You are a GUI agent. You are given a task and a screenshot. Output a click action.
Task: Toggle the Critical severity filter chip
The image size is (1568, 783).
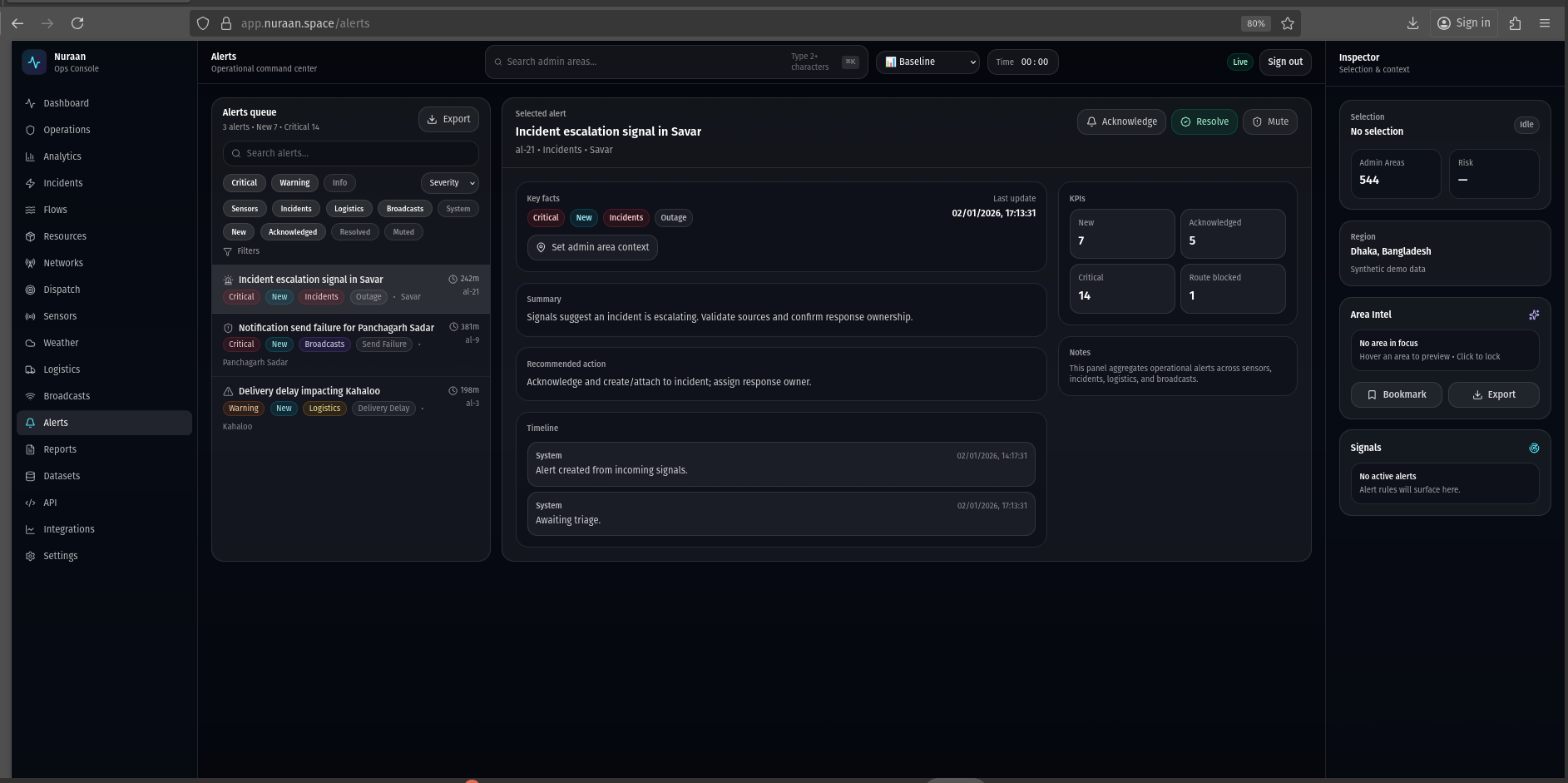click(x=244, y=183)
